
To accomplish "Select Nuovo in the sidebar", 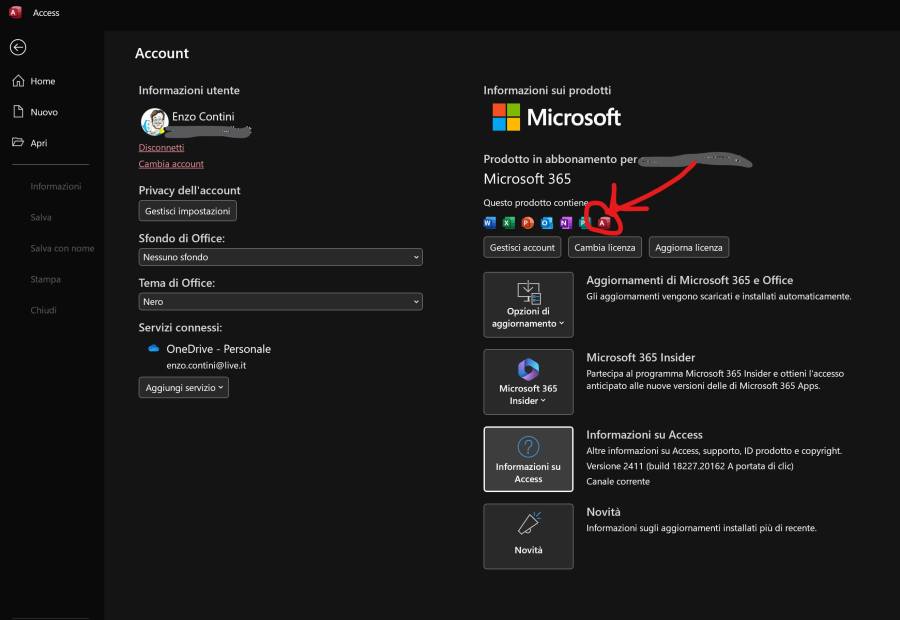I will coord(43,112).
